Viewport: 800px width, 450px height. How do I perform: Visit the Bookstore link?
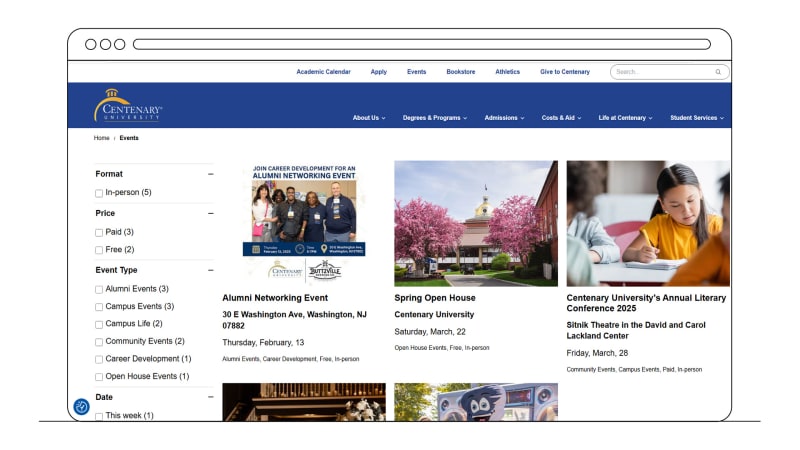pos(461,72)
